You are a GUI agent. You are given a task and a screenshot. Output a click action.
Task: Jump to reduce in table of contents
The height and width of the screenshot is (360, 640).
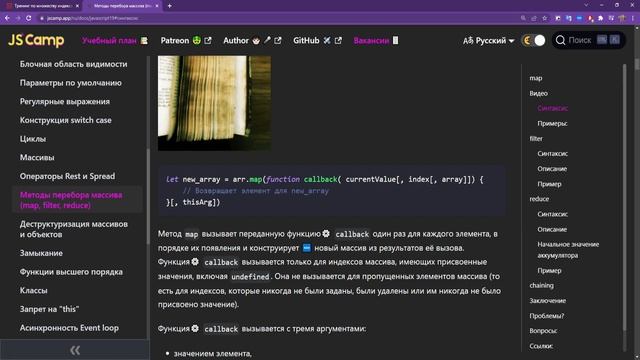[x=539, y=199]
